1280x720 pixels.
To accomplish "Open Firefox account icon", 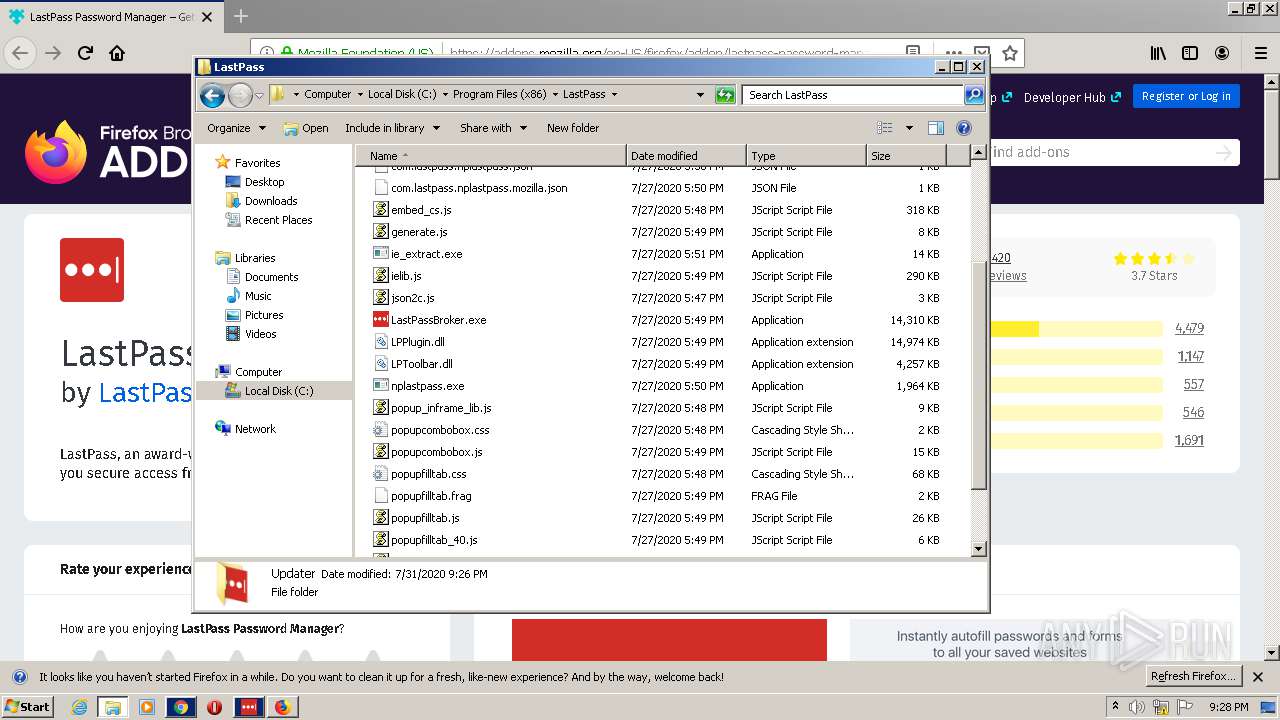I will [1222, 53].
